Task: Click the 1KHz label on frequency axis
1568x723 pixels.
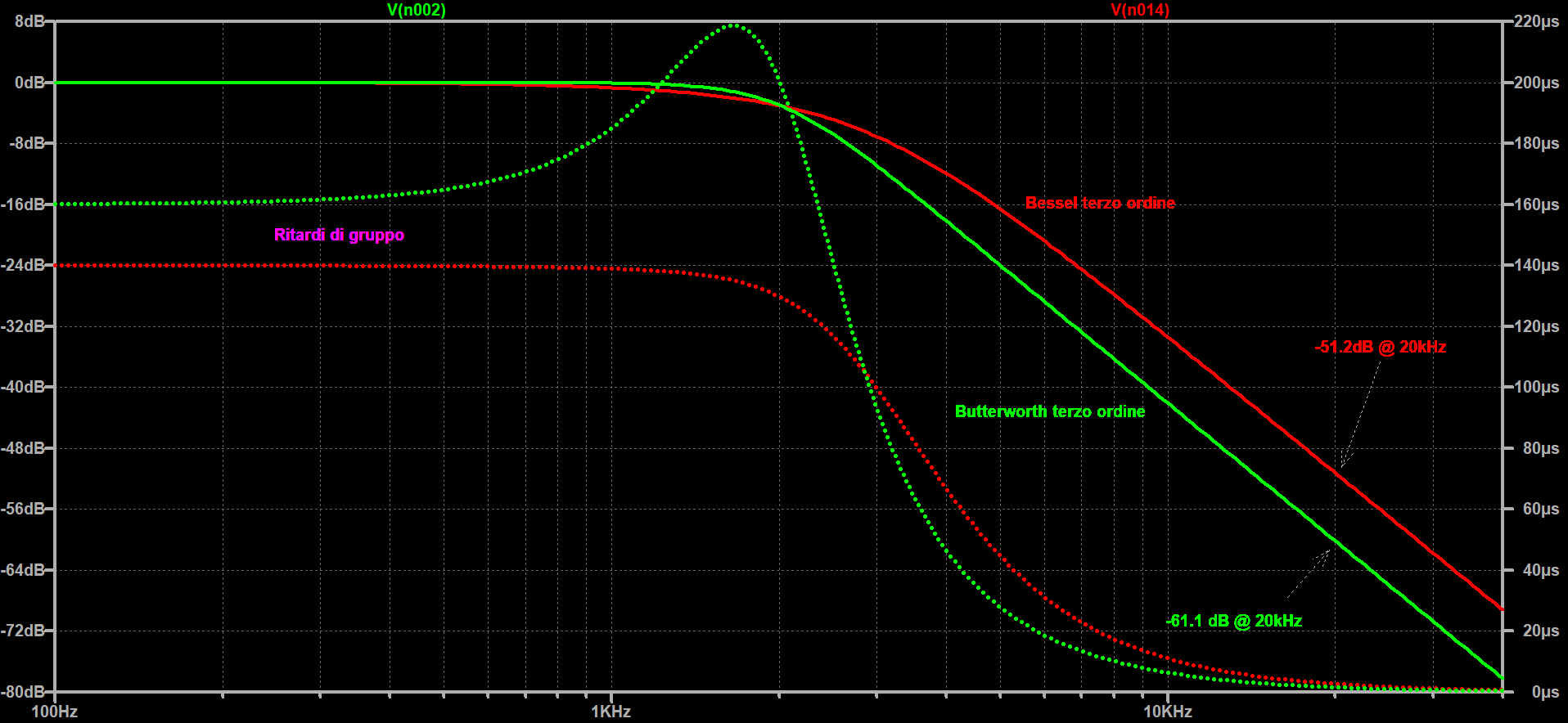Action: [x=611, y=712]
